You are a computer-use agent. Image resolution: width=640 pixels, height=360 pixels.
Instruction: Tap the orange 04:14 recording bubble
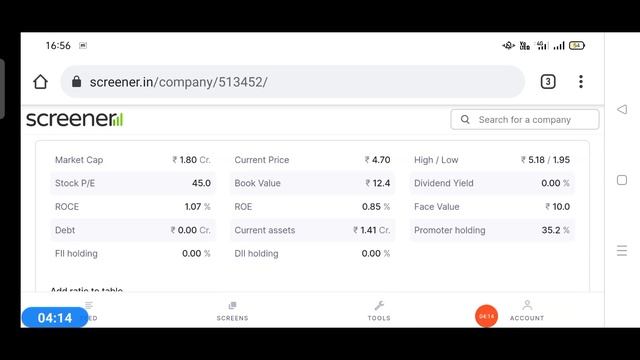[x=487, y=316]
